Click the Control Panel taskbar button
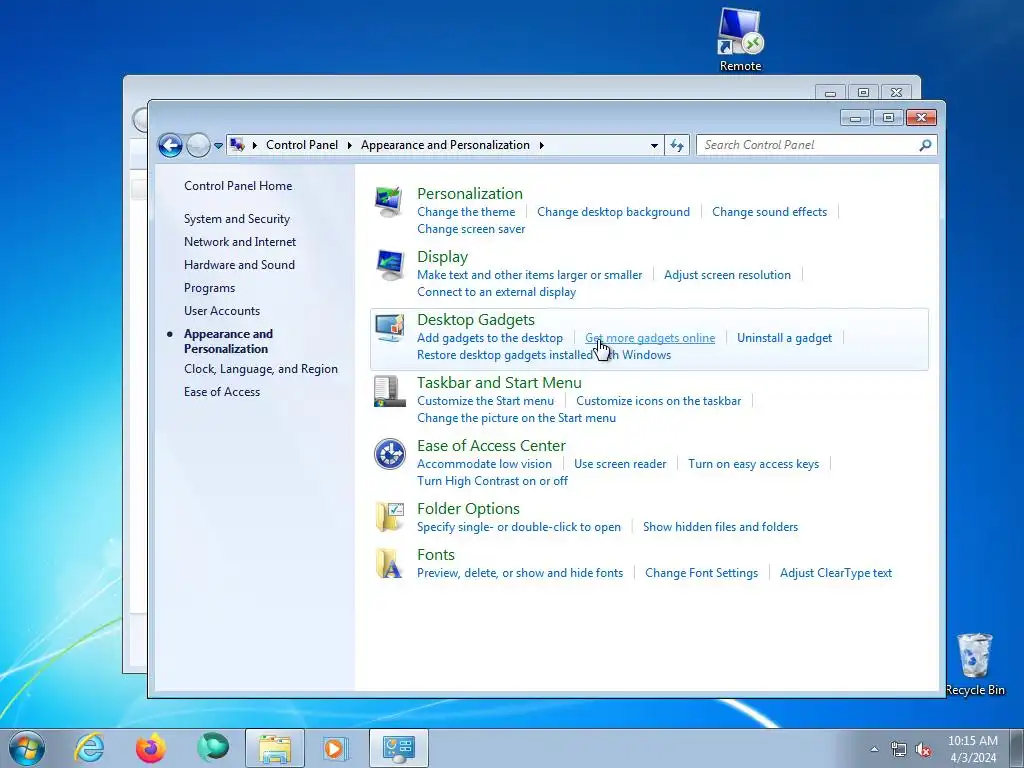The width and height of the screenshot is (1024, 768). point(399,748)
